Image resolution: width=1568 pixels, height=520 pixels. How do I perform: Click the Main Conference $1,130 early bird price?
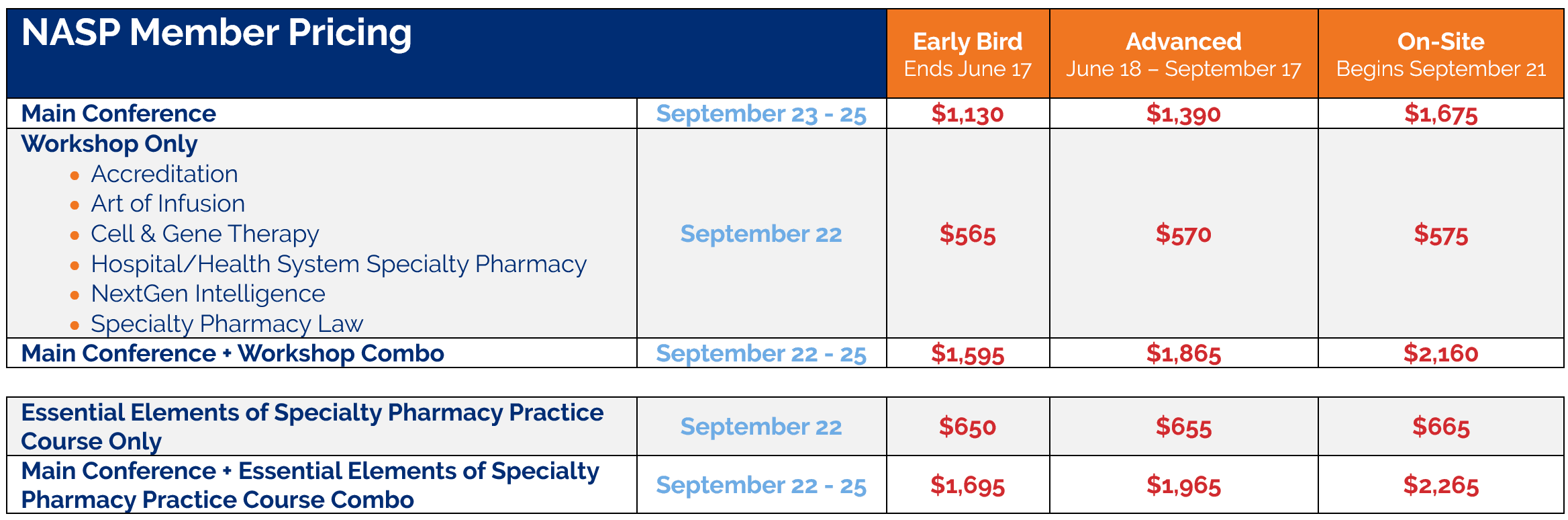point(967,114)
